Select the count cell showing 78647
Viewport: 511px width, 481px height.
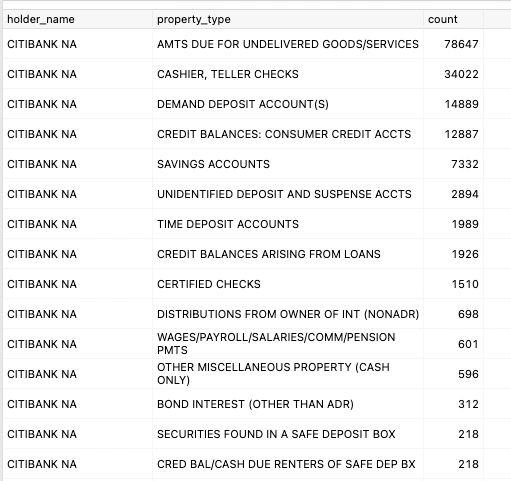[x=453, y=44]
